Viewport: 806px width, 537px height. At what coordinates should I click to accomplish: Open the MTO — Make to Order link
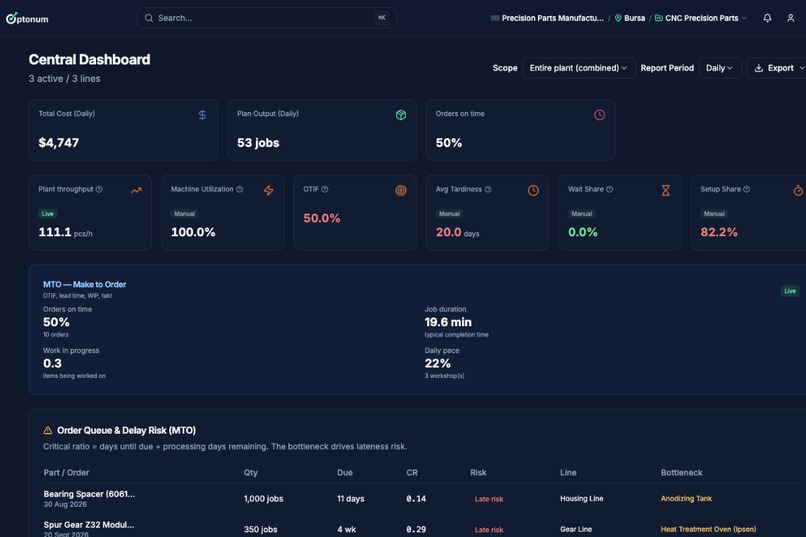point(85,284)
